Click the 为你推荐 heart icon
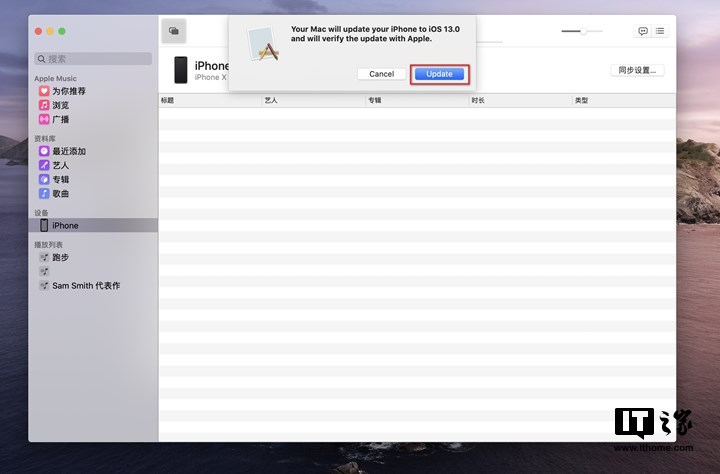The width and height of the screenshot is (720, 474). click(44, 91)
